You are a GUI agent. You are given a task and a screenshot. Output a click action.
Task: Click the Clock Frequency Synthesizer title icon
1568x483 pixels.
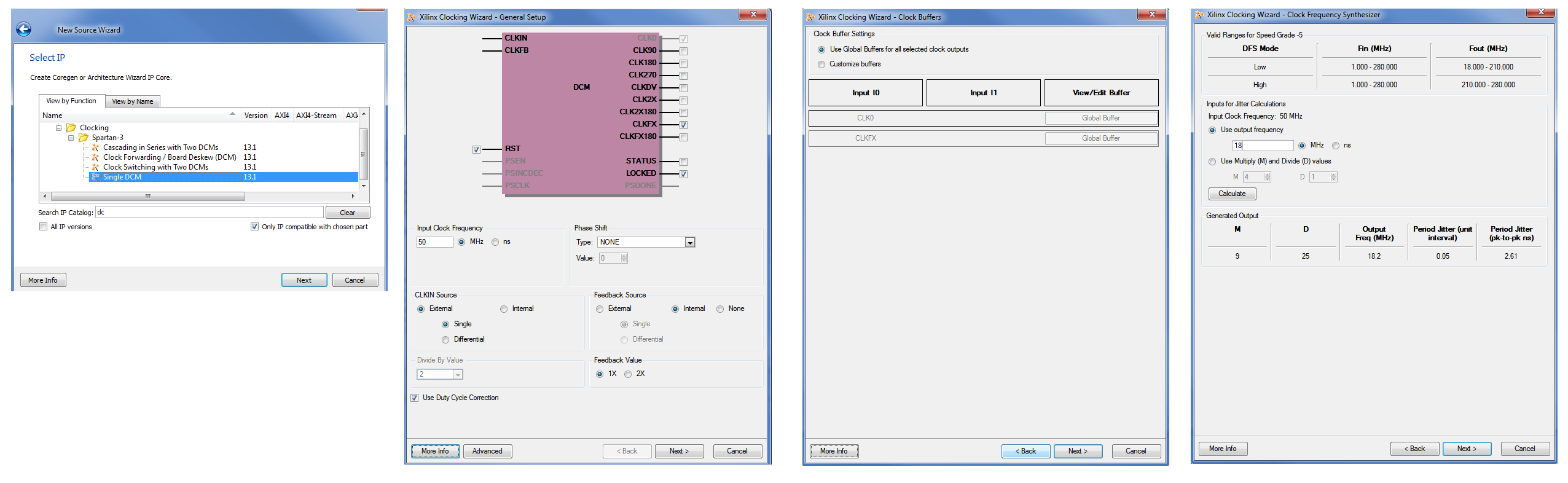tap(1199, 15)
